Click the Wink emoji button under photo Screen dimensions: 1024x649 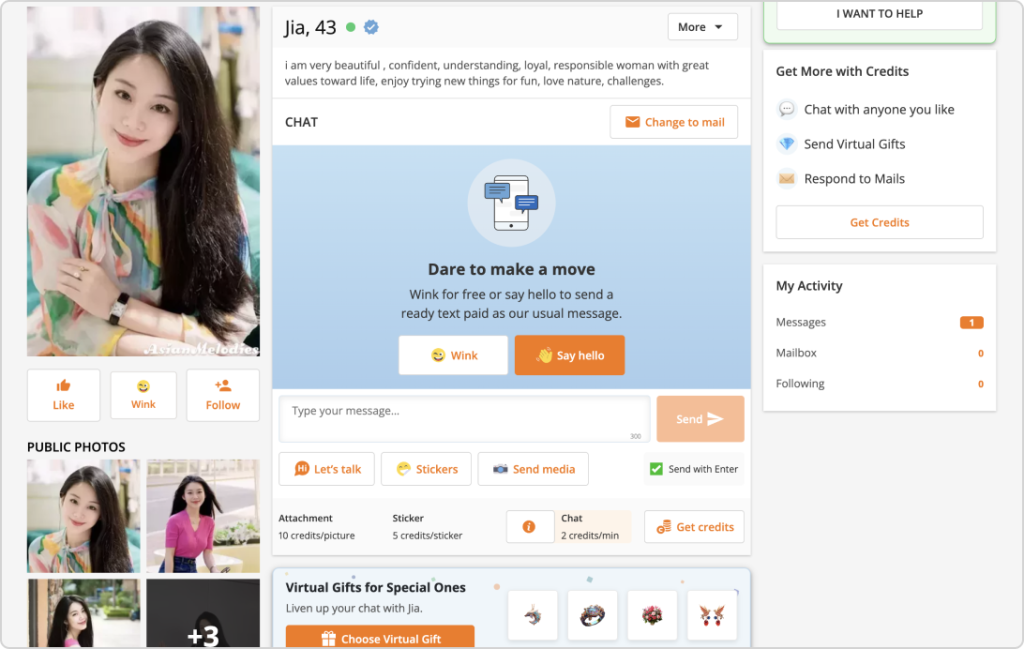143,395
